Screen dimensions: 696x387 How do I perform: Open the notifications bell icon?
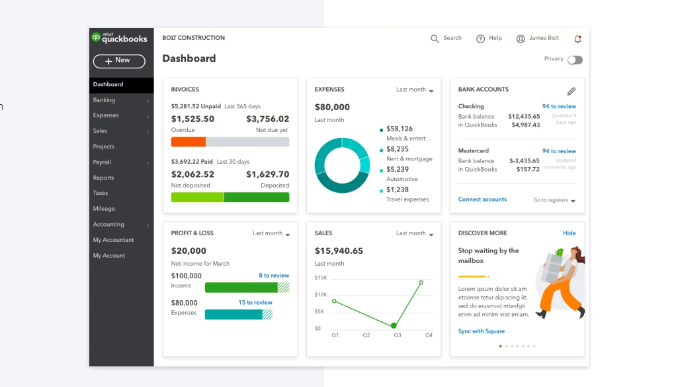click(577, 39)
